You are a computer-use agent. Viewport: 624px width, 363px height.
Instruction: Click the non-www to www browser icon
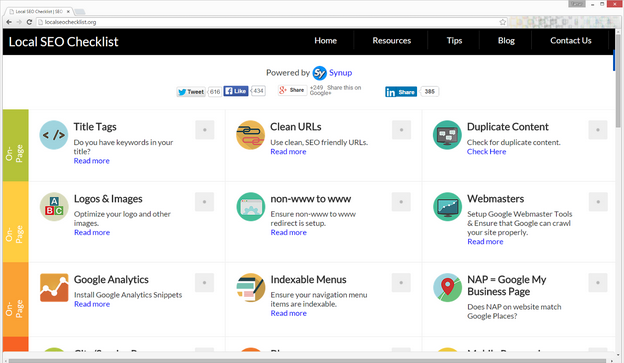tap(251, 207)
